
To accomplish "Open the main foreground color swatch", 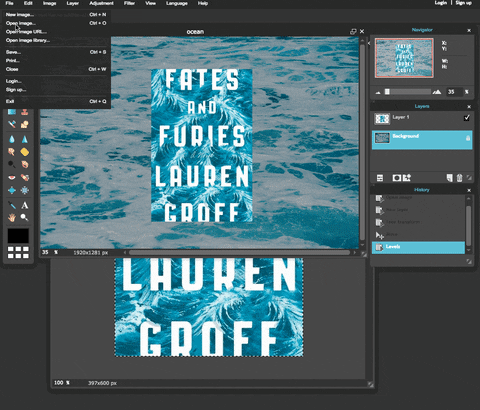I will click(18, 236).
